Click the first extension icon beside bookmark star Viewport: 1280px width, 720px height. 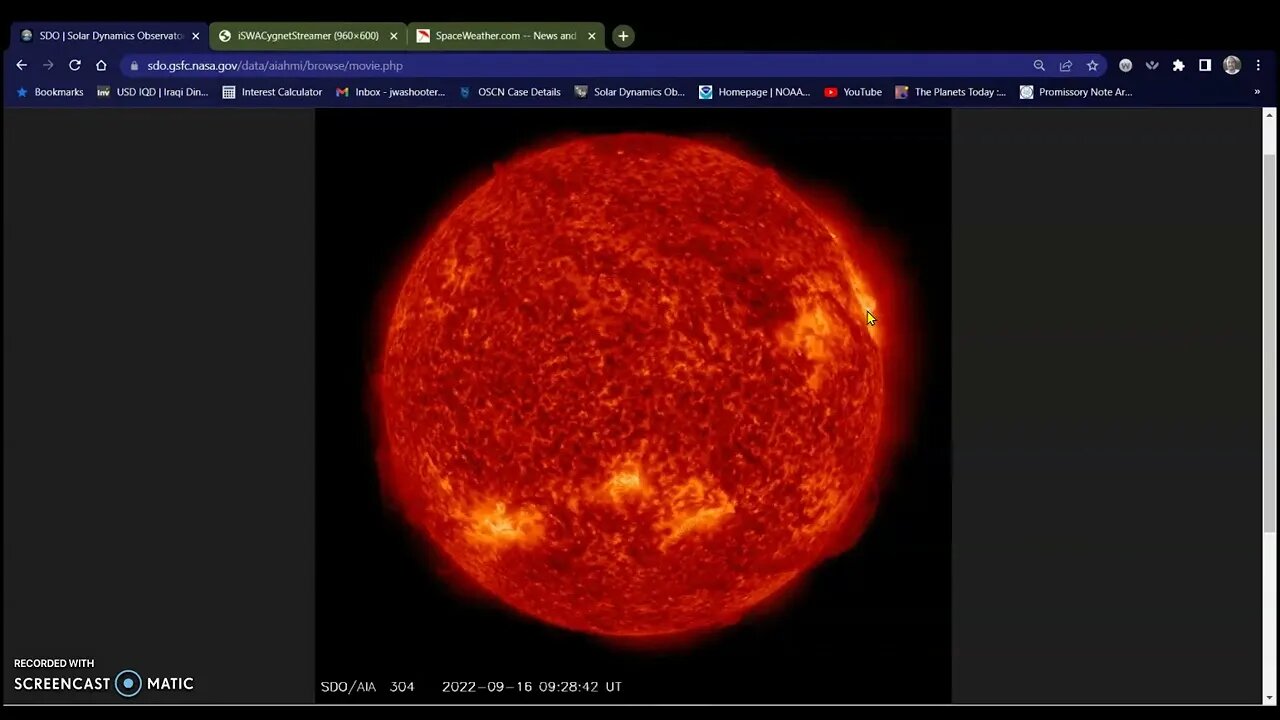(x=1125, y=65)
